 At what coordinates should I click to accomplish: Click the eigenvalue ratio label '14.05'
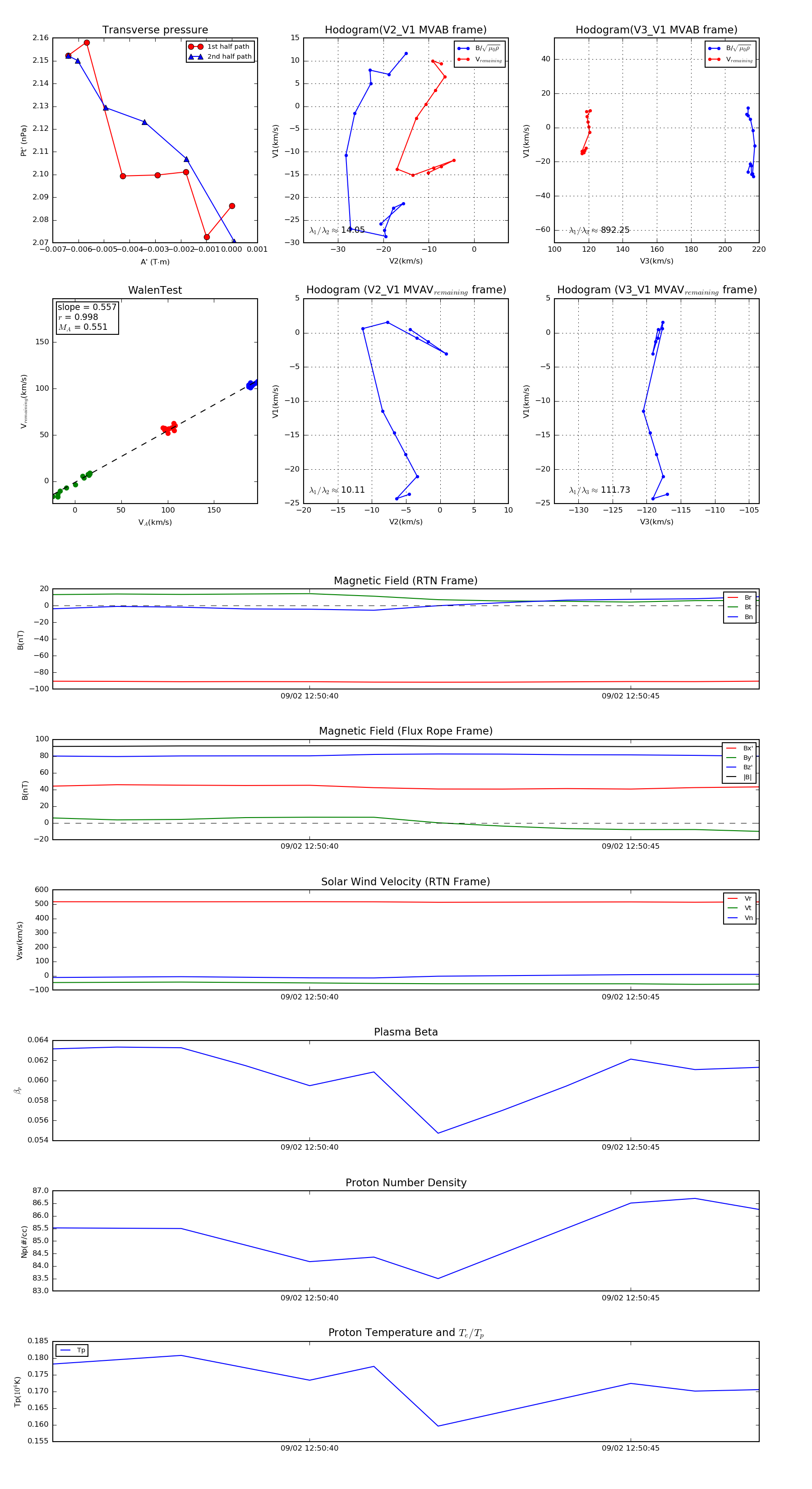click(x=337, y=230)
